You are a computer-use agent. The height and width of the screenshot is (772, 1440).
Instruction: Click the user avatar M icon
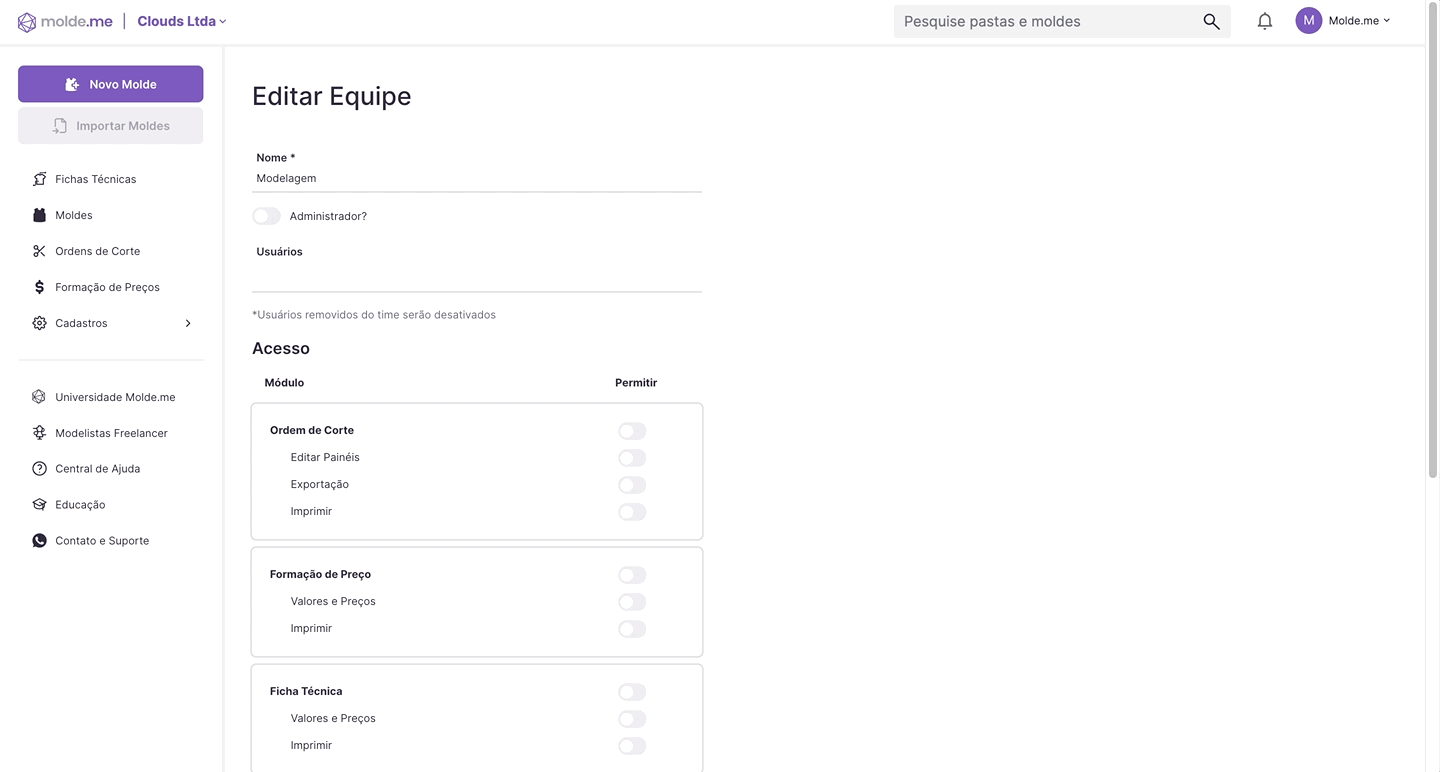click(1308, 21)
